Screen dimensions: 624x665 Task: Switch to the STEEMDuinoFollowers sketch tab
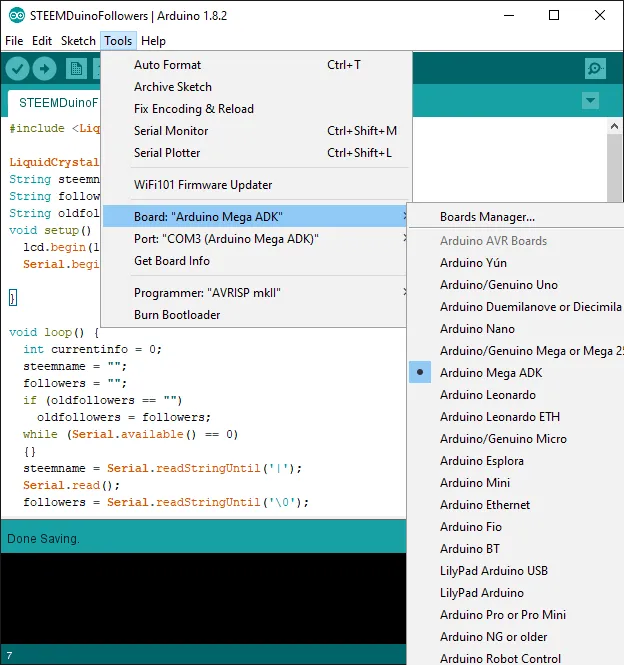coord(54,103)
